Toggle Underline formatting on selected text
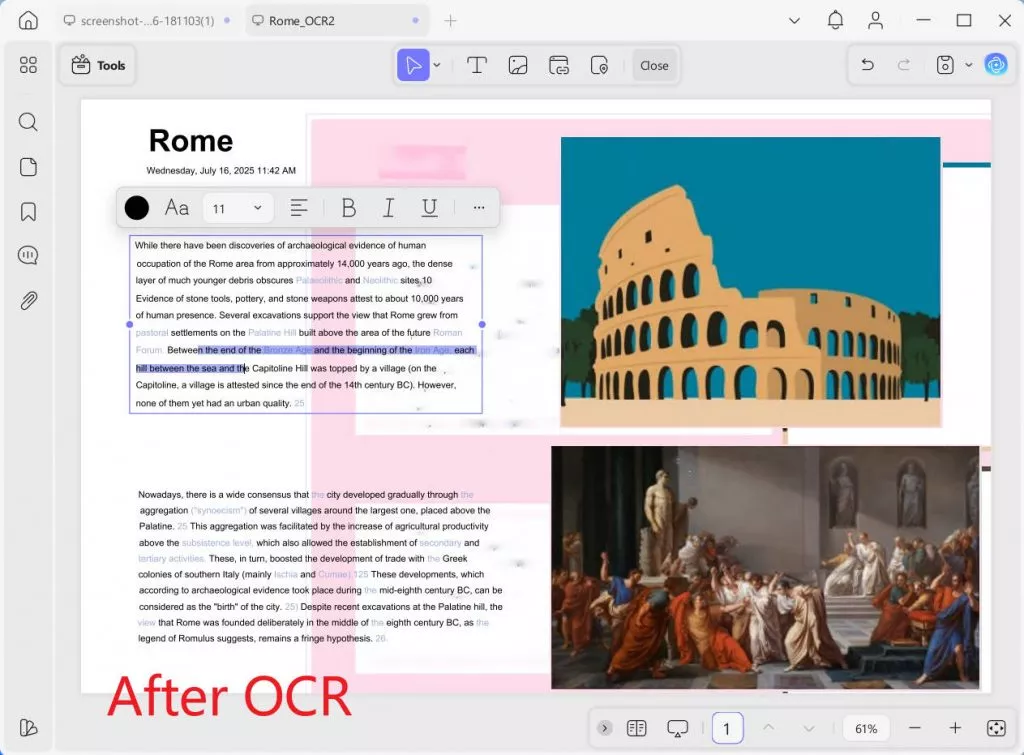This screenshot has width=1024, height=755. click(x=429, y=208)
